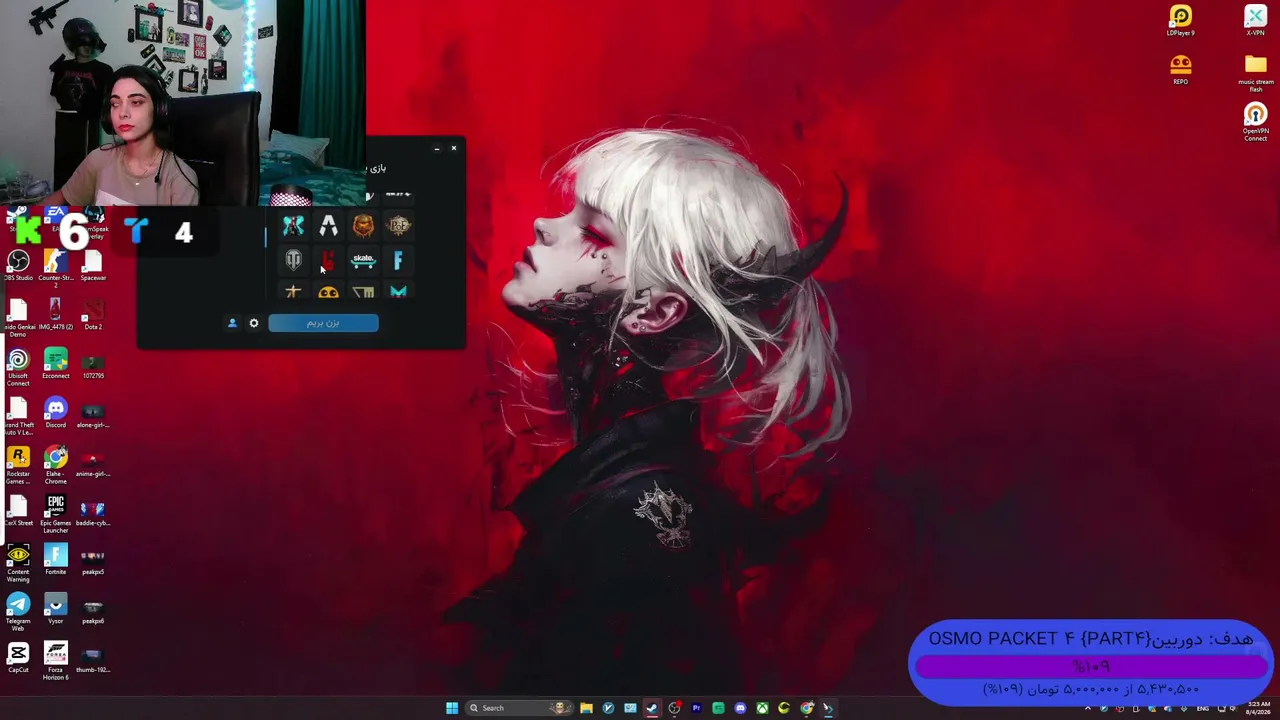Click the blue بزن بریم button

323,323
